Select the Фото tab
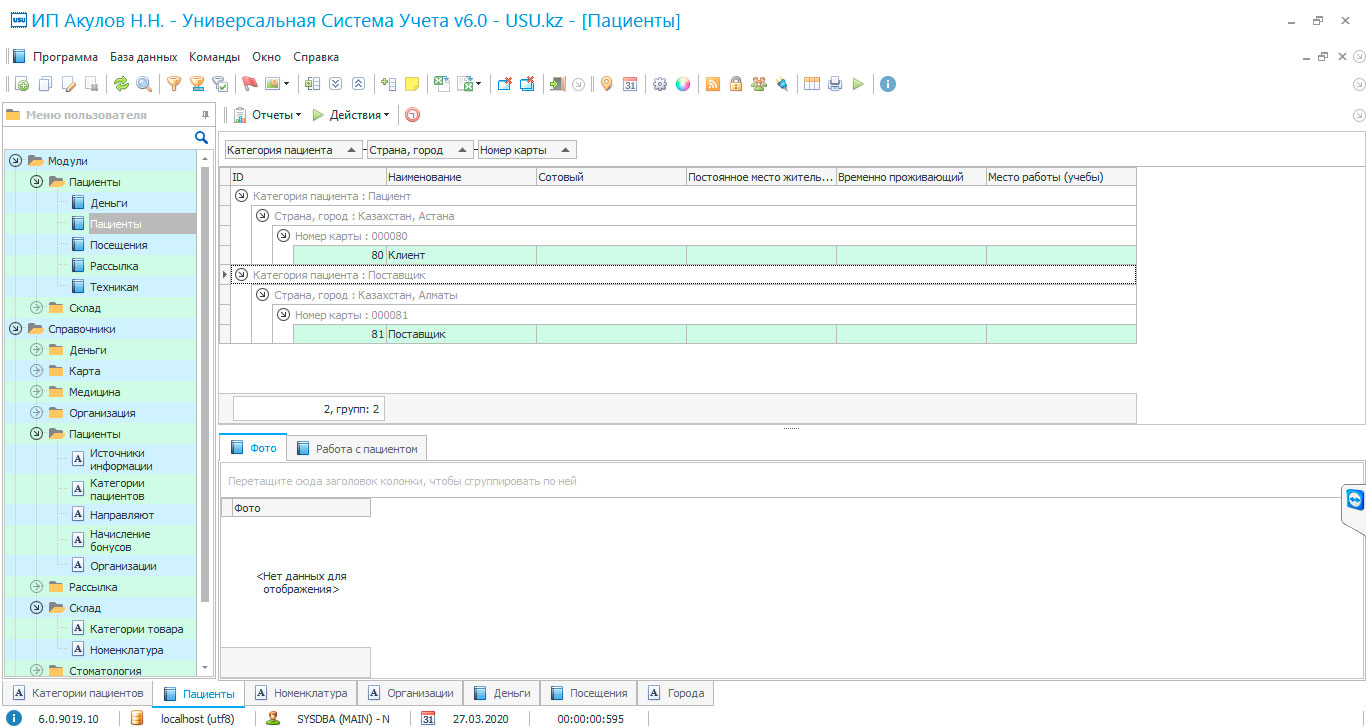The height and width of the screenshot is (728, 1366). tap(253, 448)
